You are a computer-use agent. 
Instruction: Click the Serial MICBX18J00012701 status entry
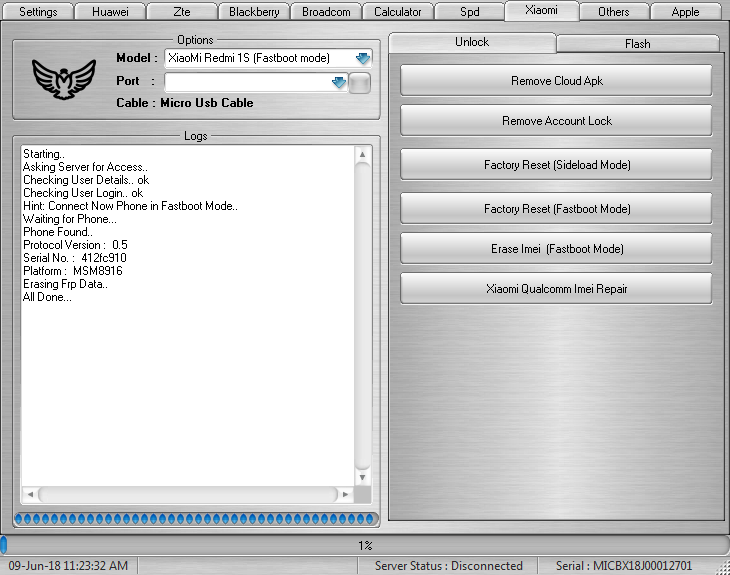[624, 566]
